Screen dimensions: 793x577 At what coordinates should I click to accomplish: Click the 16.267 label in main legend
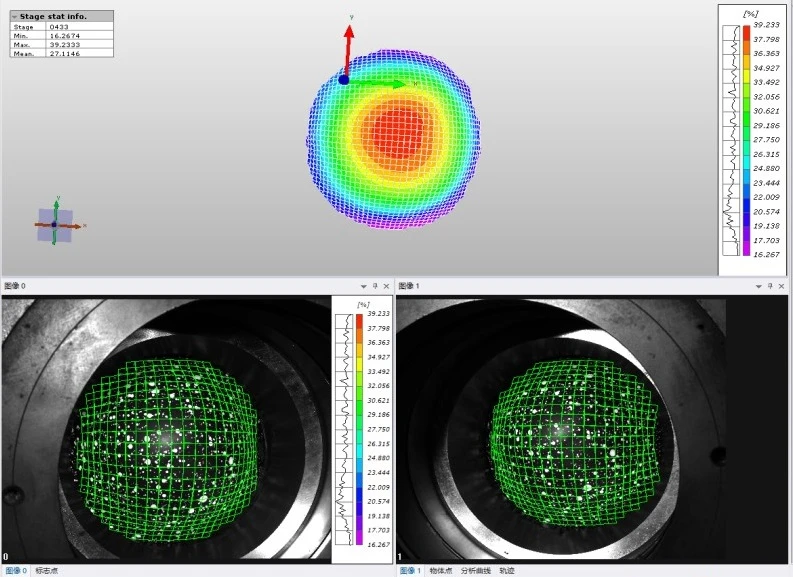[766, 254]
